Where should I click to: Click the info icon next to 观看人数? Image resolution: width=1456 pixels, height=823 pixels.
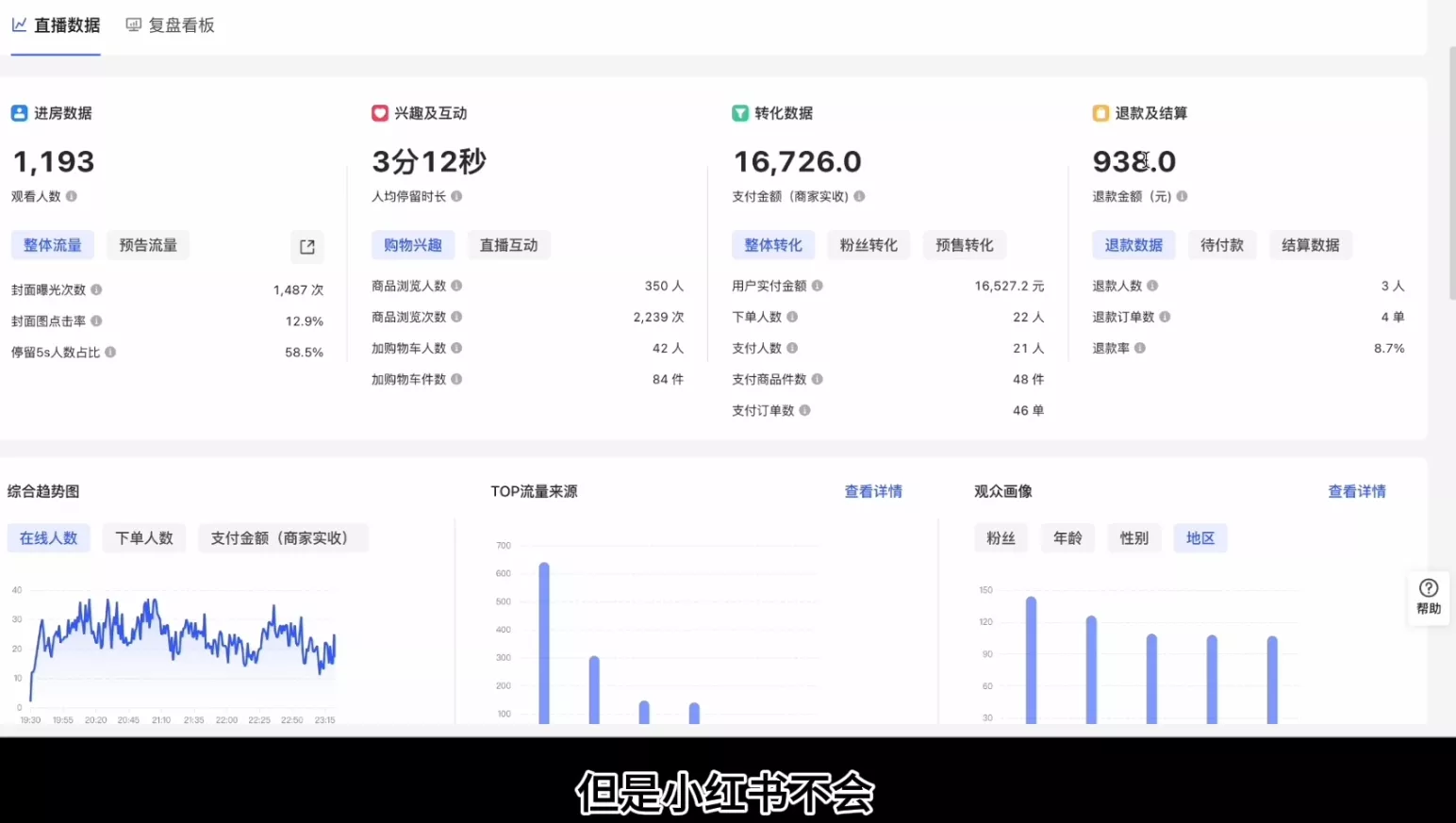click(73, 196)
